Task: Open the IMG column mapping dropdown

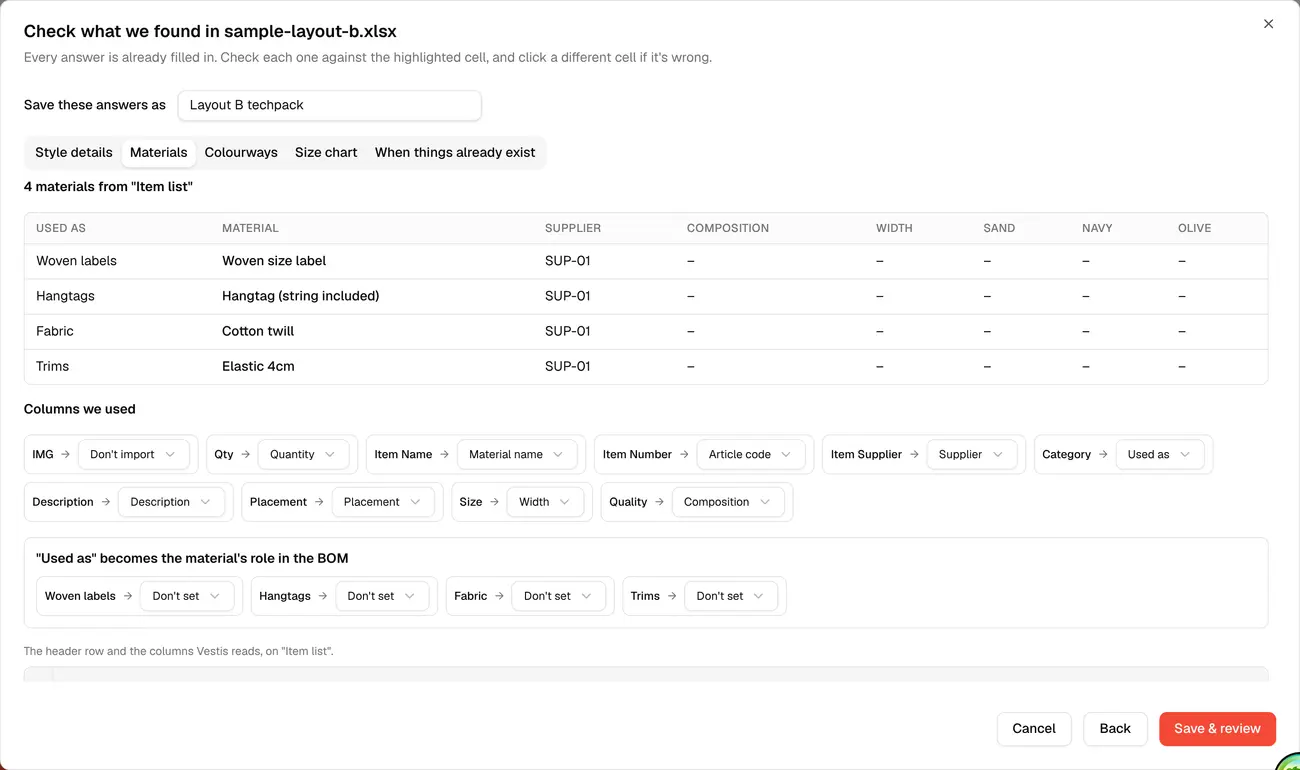Action: (x=134, y=454)
